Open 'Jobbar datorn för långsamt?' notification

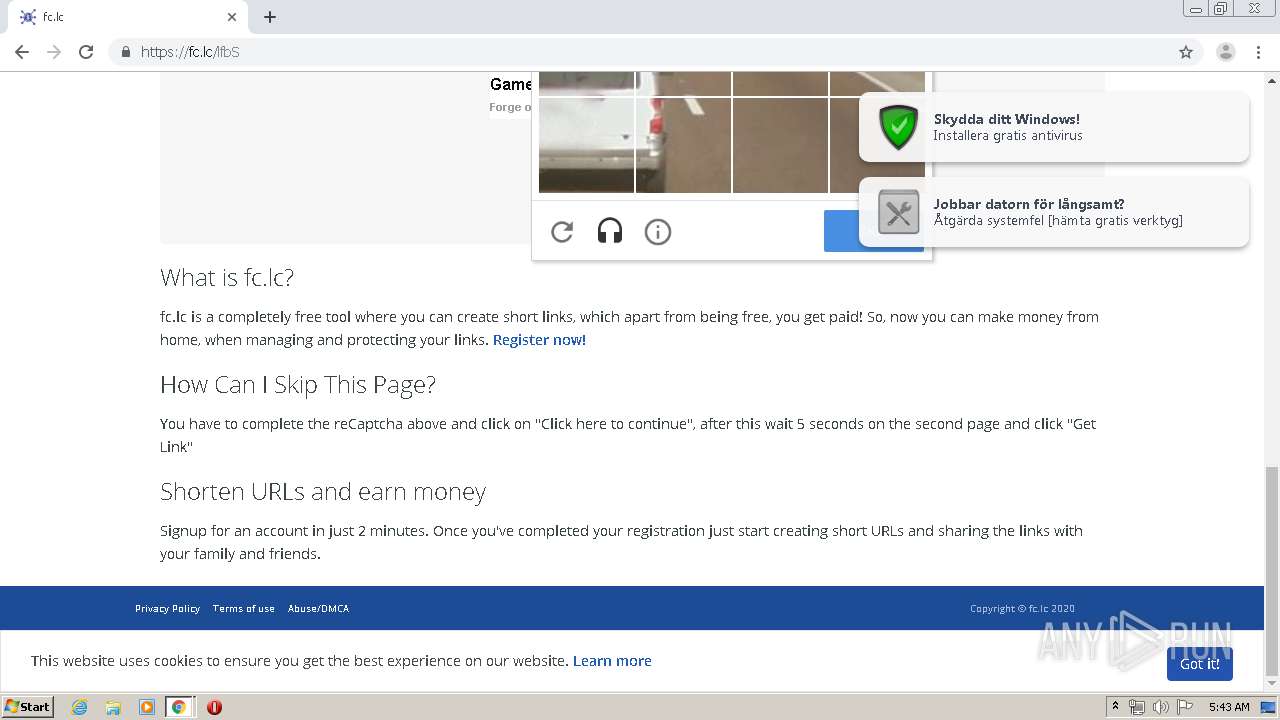click(x=1054, y=212)
